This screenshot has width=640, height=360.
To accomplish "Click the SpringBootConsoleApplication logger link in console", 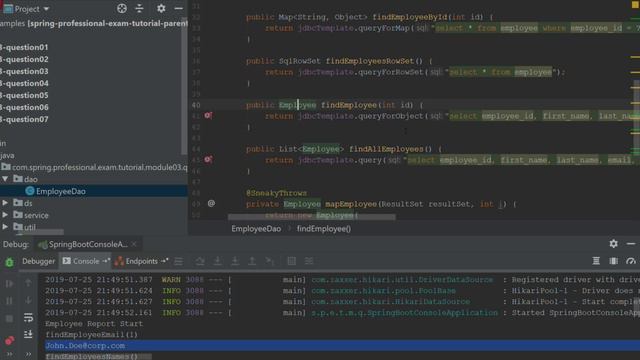I will click(404, 313).
